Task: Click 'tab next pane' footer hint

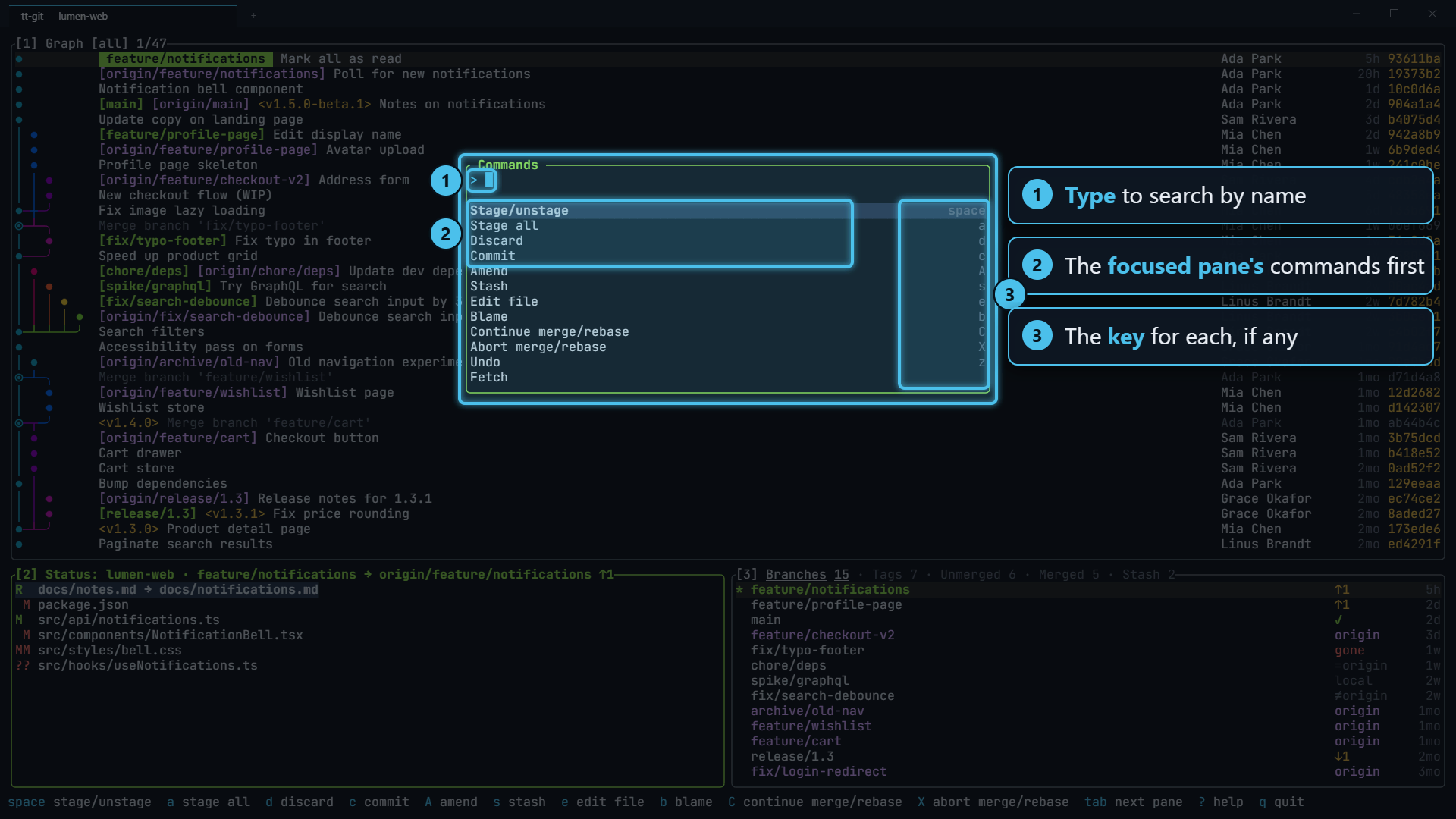Action: pos(1134,802)
